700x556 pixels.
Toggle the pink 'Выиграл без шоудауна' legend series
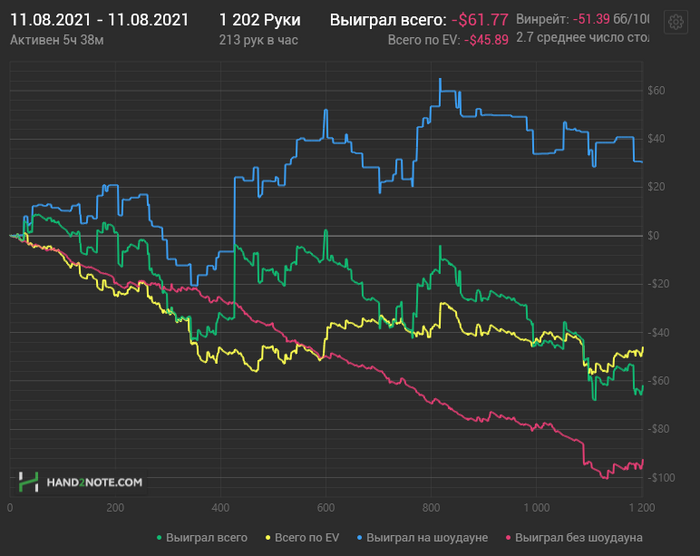pyautogui.click(x=574, y=538)
